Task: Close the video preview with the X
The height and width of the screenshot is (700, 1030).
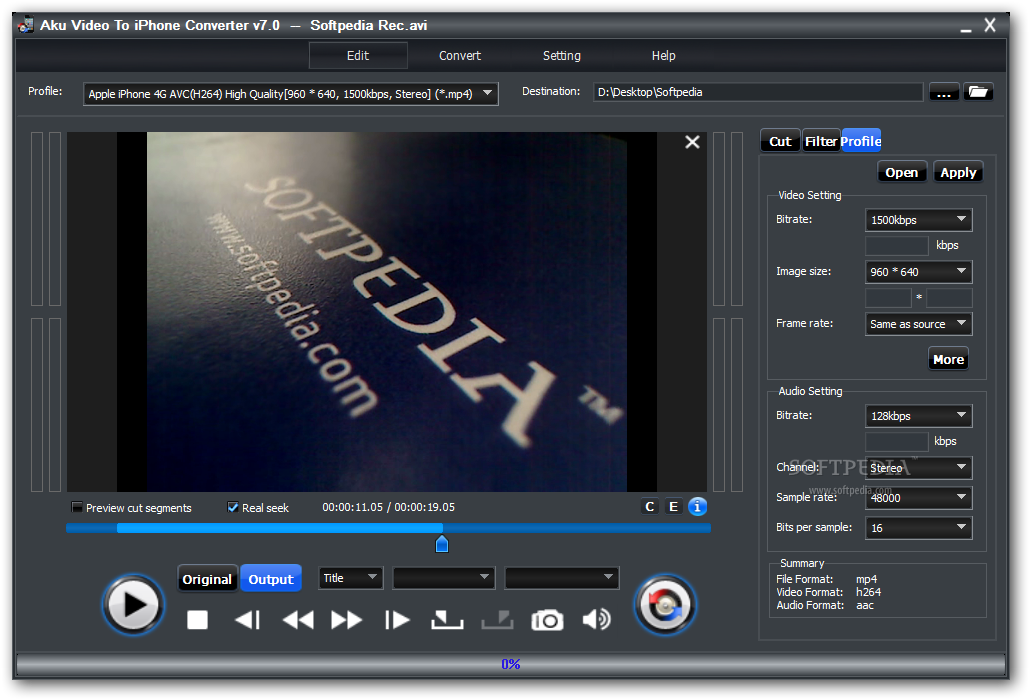Action: [692, 142]
